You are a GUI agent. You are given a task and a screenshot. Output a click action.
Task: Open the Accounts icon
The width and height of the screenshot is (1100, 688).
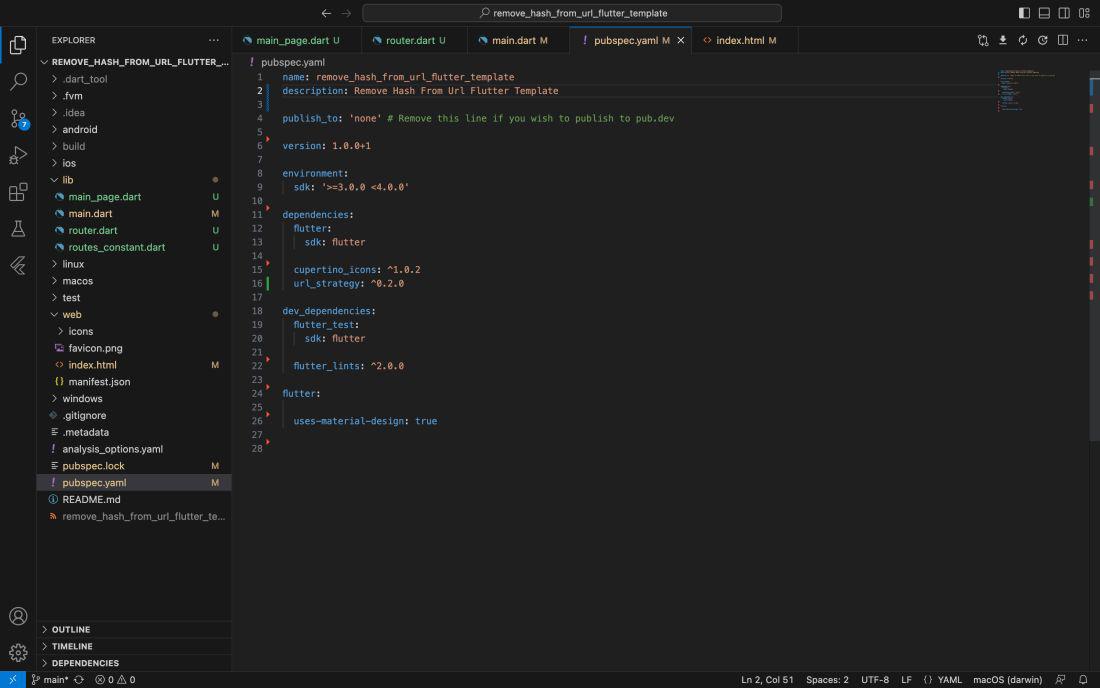(18, 616)
